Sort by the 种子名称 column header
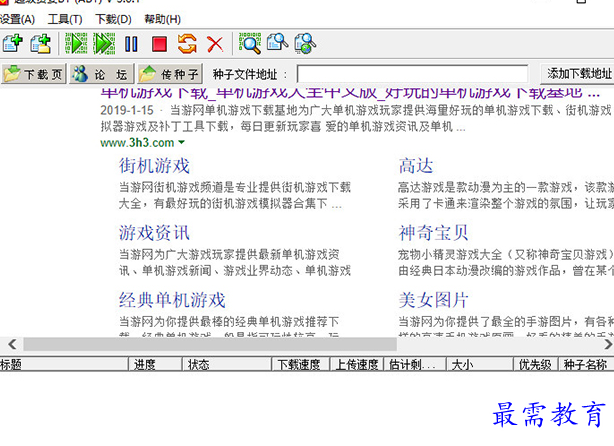The height and width of the screenshot is (446, 614). [x=587, y=365]
